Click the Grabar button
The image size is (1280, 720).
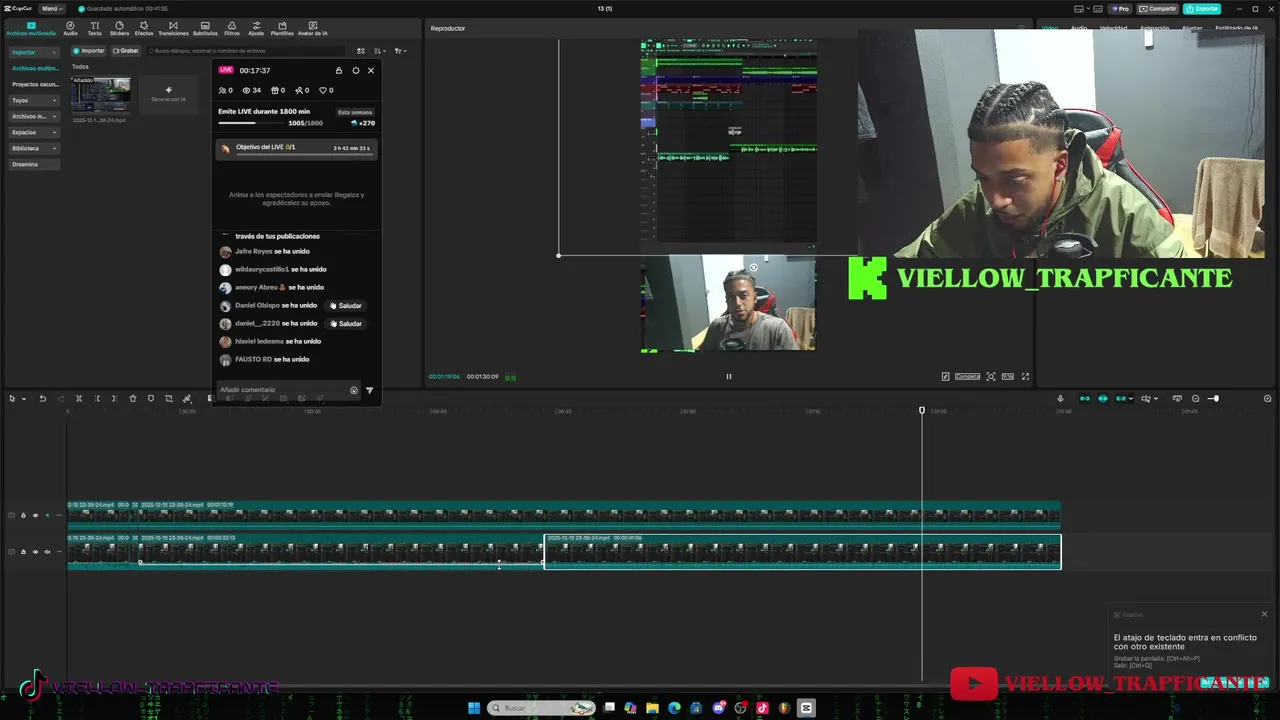126,51
